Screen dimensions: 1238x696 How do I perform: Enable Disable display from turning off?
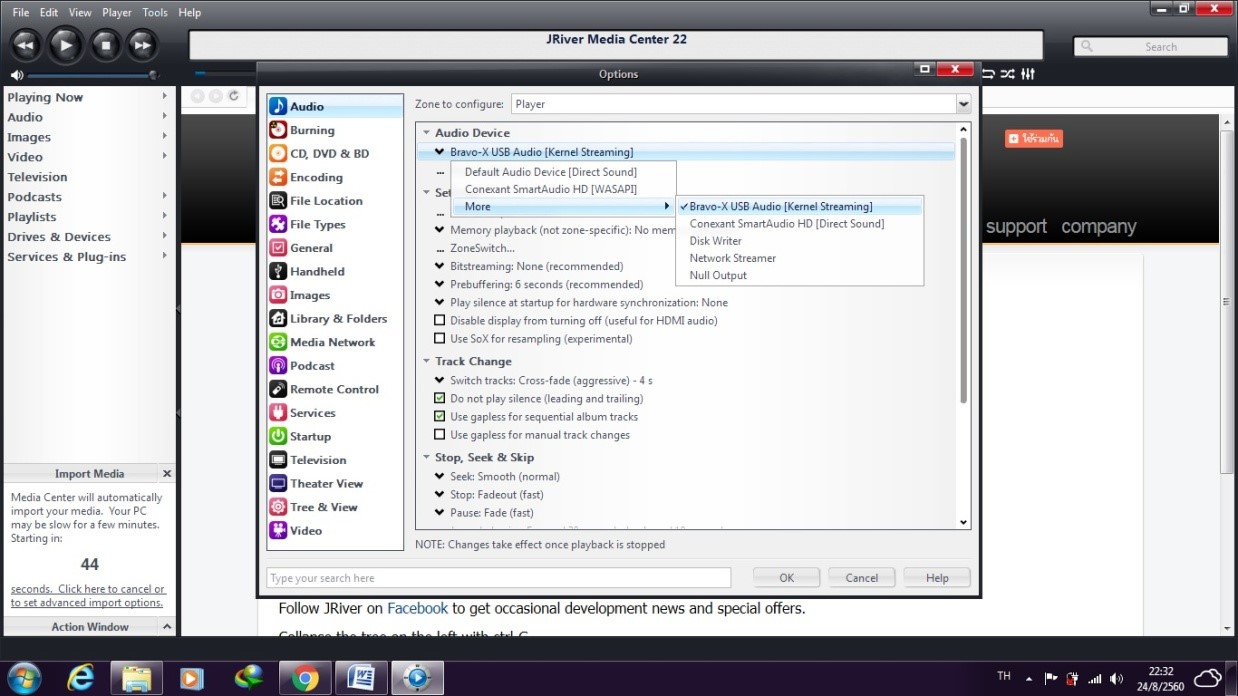(x=440, y=321)
